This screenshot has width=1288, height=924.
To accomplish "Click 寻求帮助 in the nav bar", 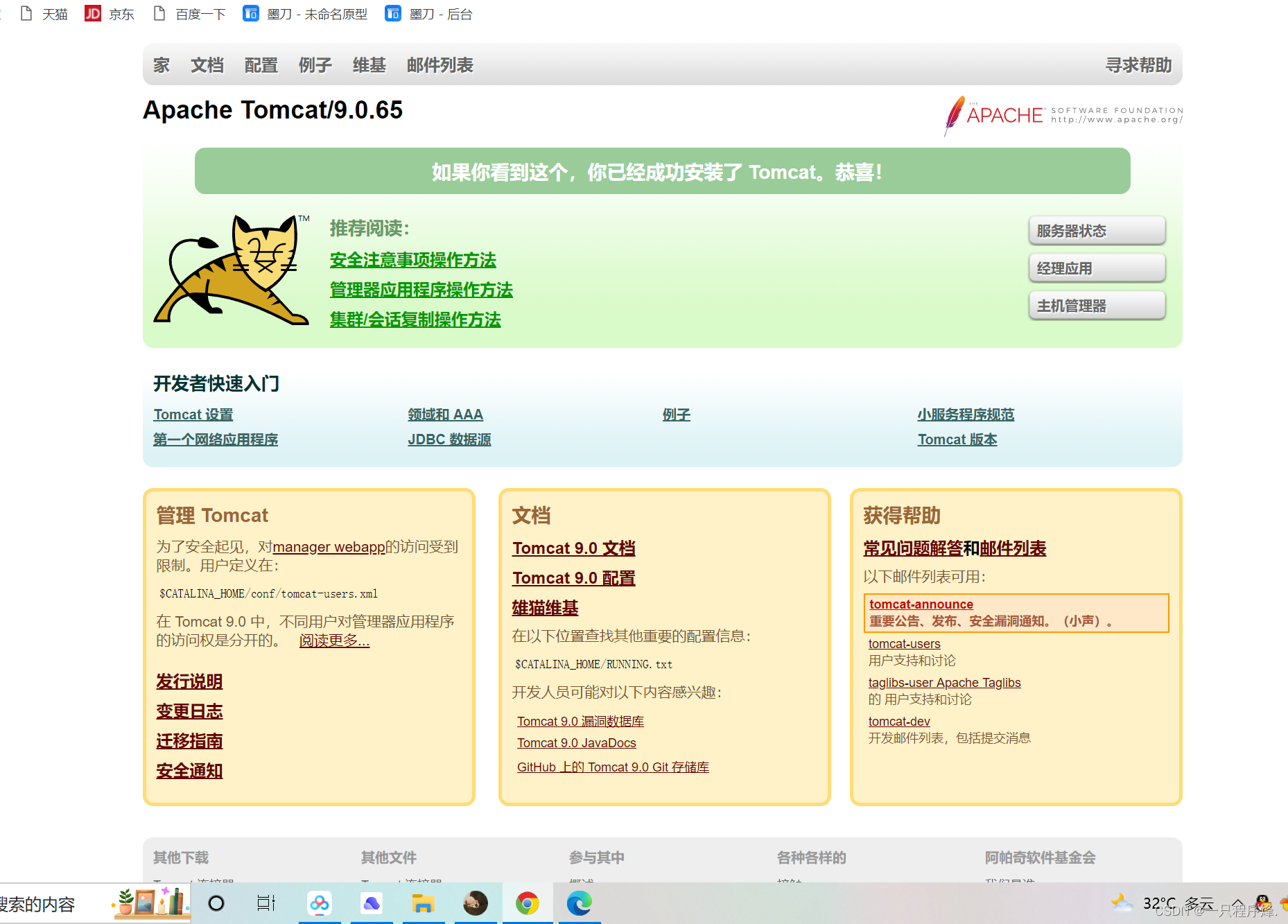I will 1139,65.
